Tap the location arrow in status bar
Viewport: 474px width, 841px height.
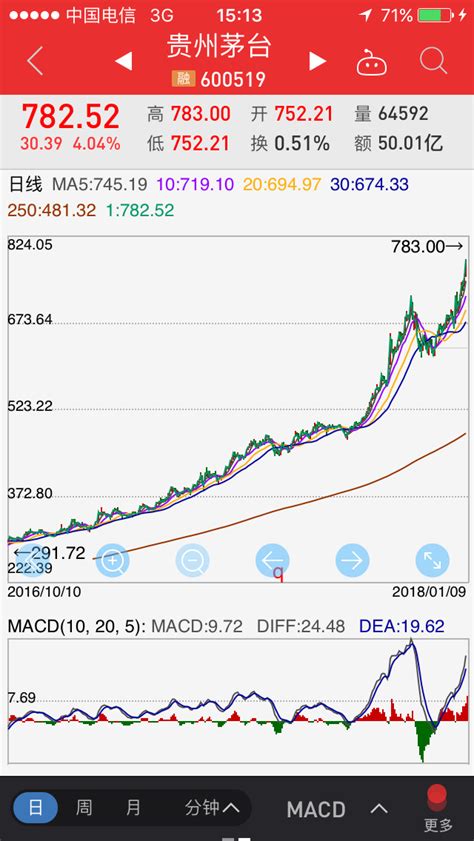(366, 16)
